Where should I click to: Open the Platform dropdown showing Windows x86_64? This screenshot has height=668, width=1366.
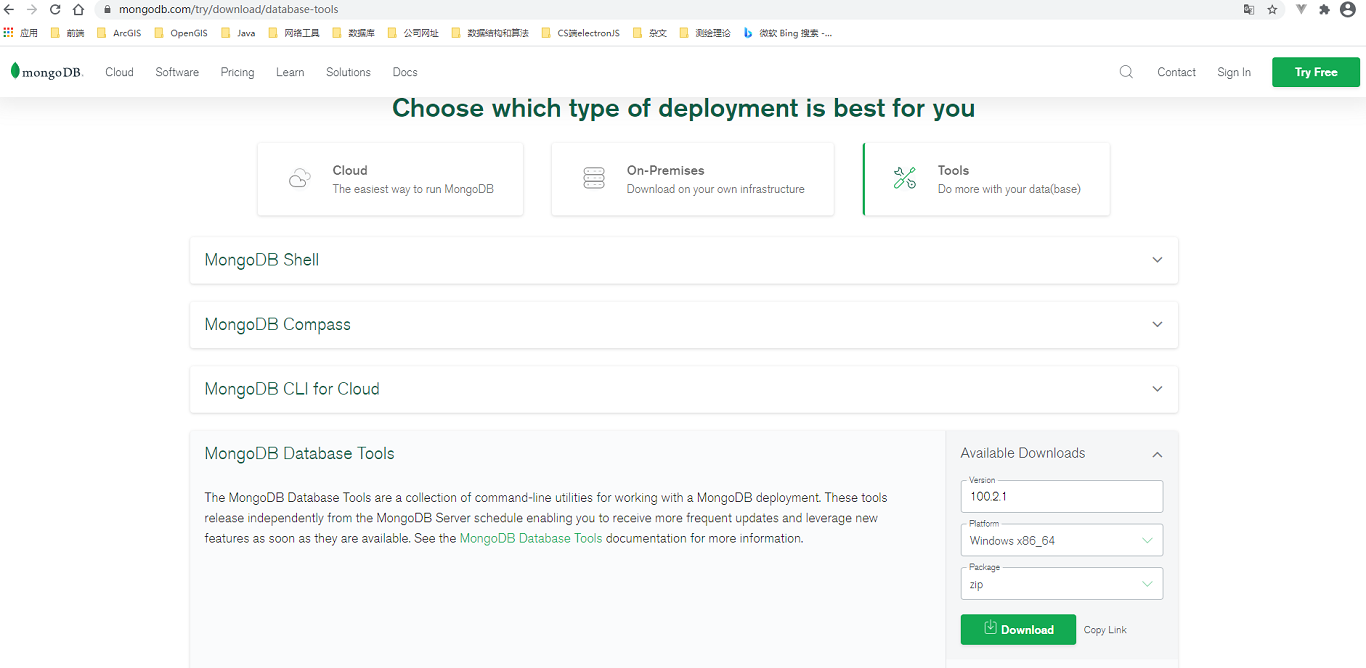pos(1061,541)
